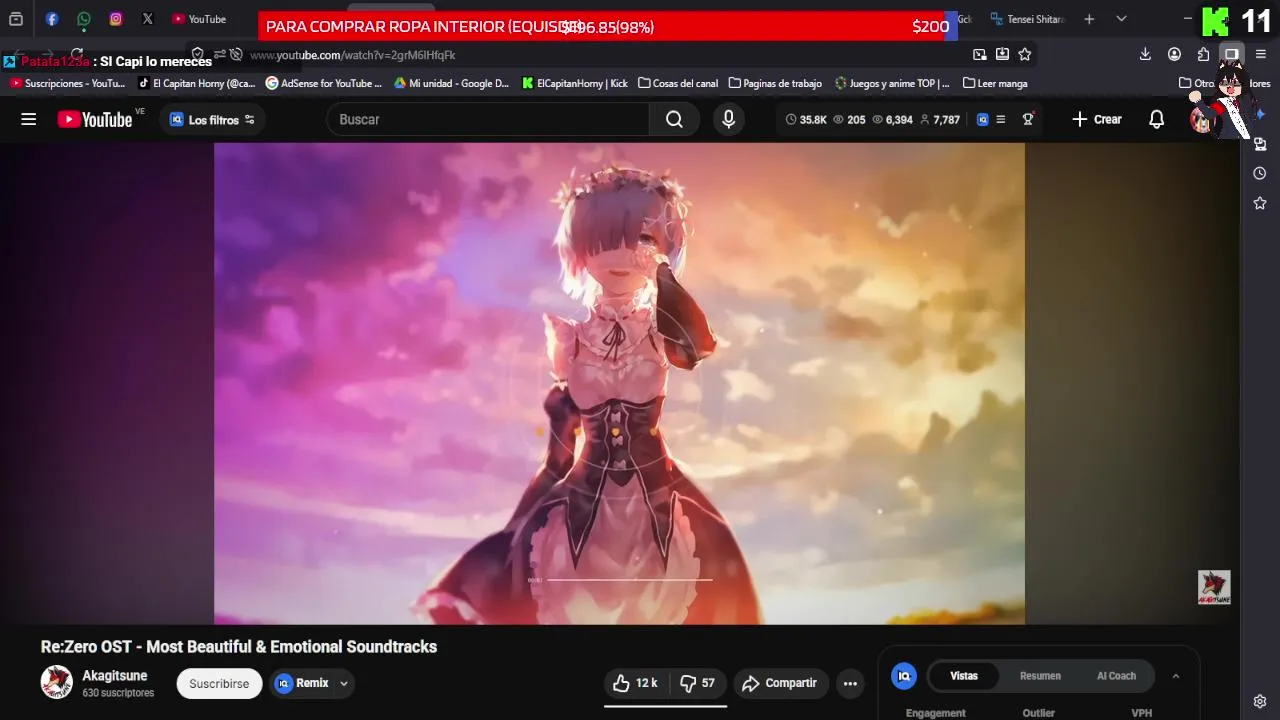Click the trophy icon in header
Screen dimensions: 1280x720
pyautogui.click(x=1027, y=120)
